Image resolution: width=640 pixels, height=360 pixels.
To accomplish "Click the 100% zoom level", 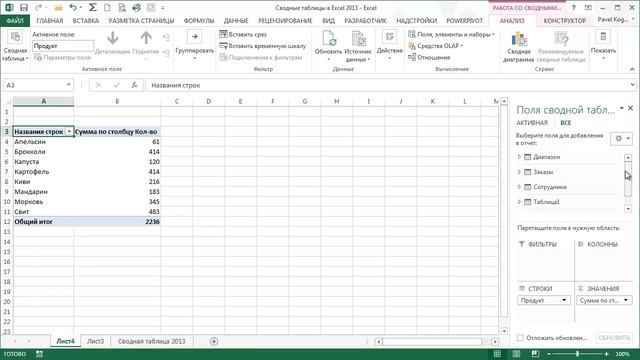I will pyautogui.click(x=622, y=354).
